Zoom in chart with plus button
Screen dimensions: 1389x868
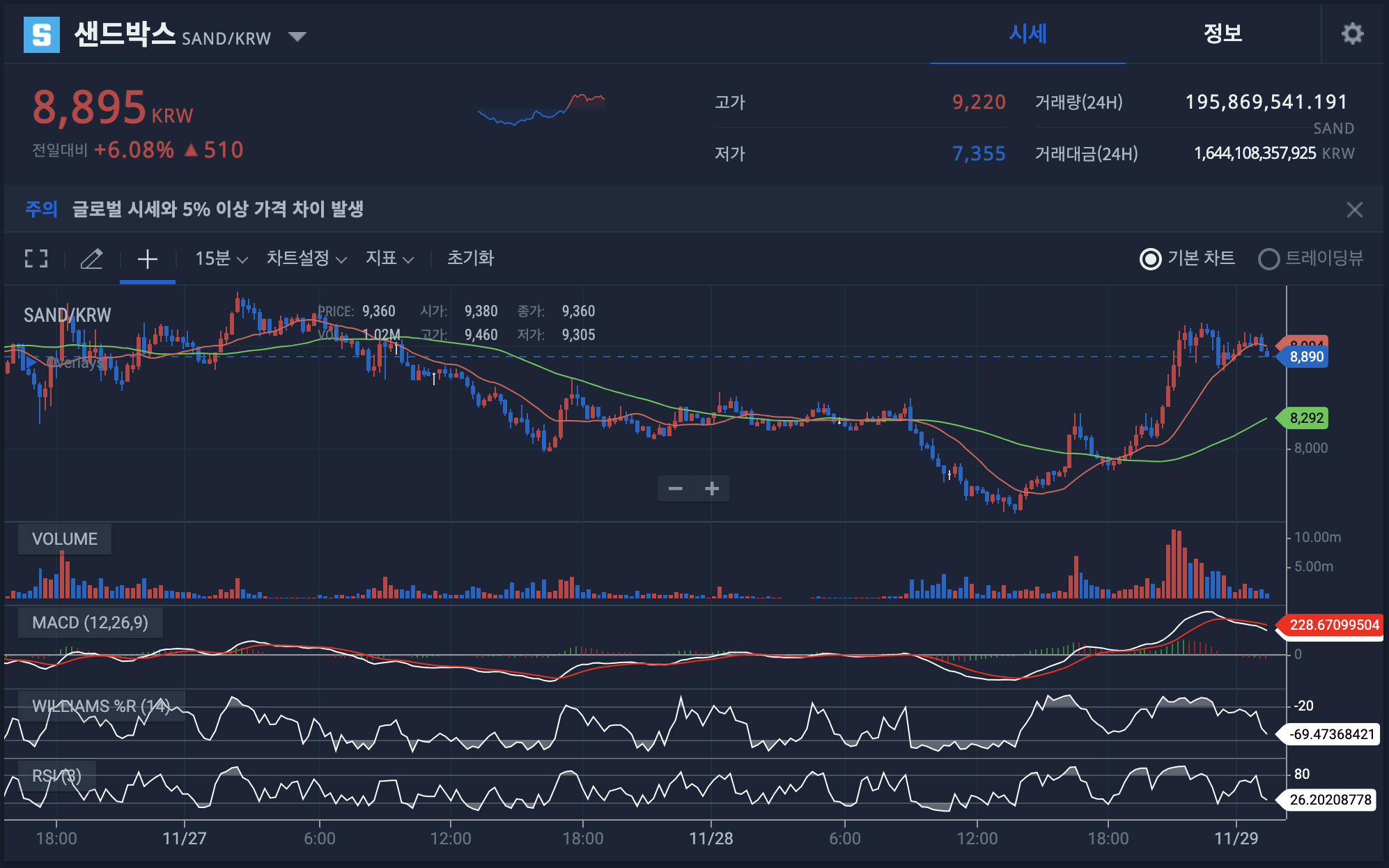(x=712, y=488)
